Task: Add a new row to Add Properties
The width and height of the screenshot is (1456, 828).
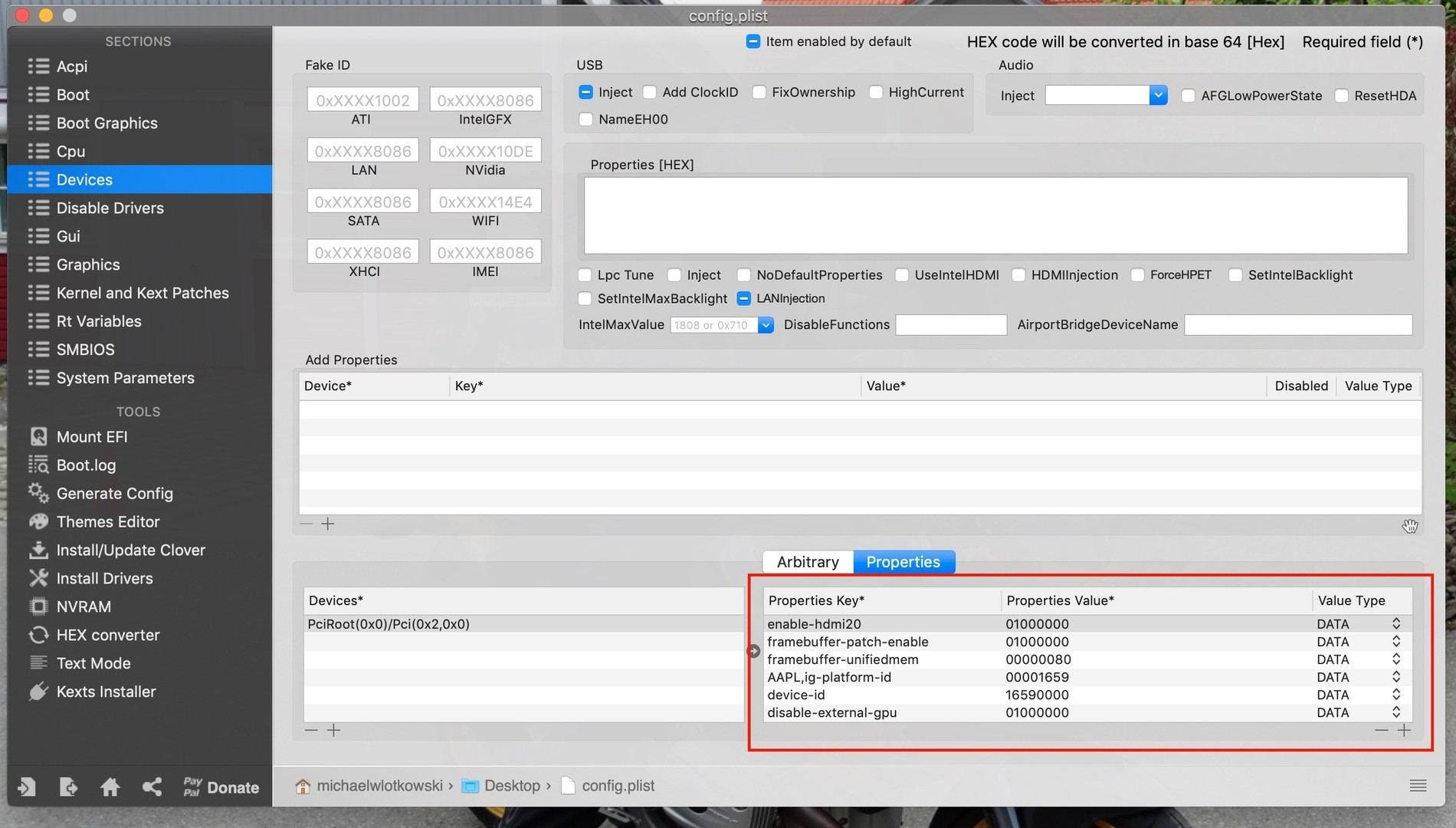Action: (328, 524)
